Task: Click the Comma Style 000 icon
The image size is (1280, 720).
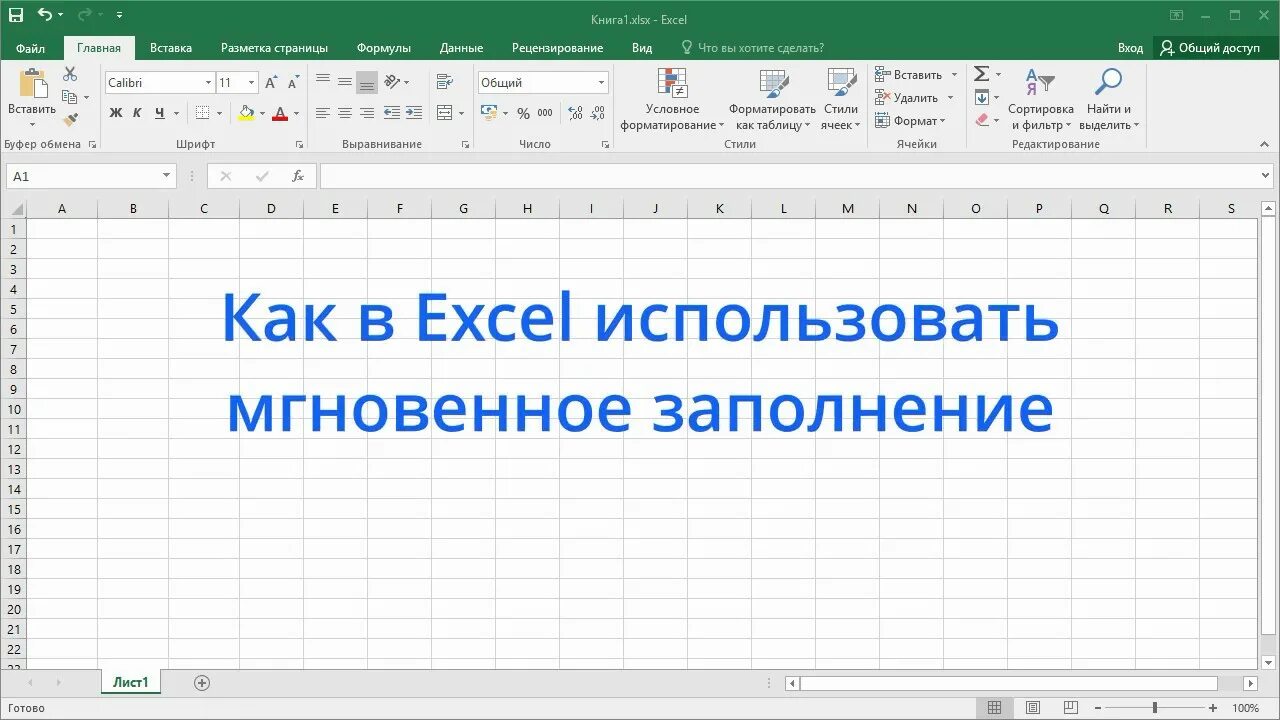Action: click(x=546, y=114)
